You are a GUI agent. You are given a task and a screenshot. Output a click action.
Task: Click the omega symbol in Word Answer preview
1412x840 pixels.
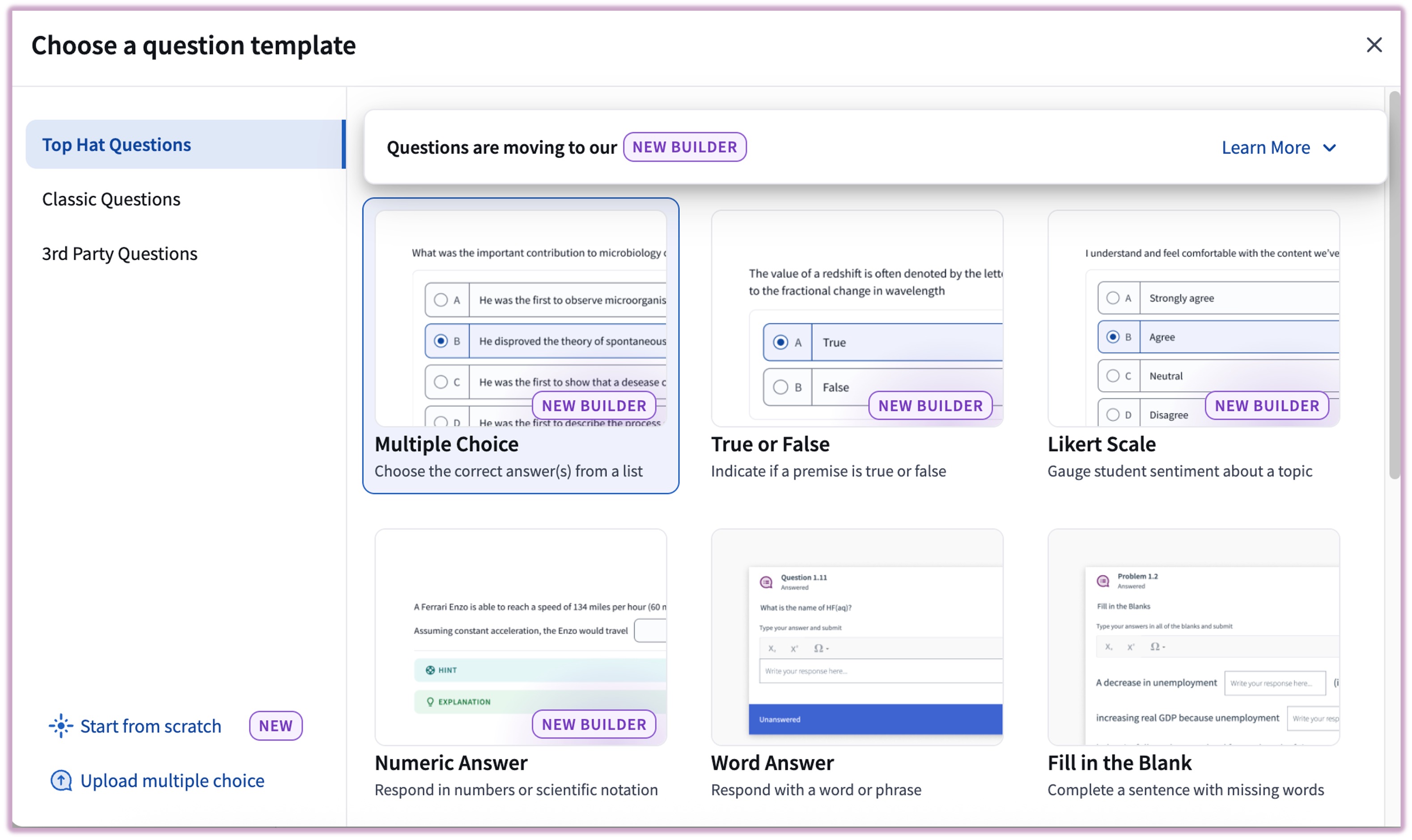coord(818,648)
